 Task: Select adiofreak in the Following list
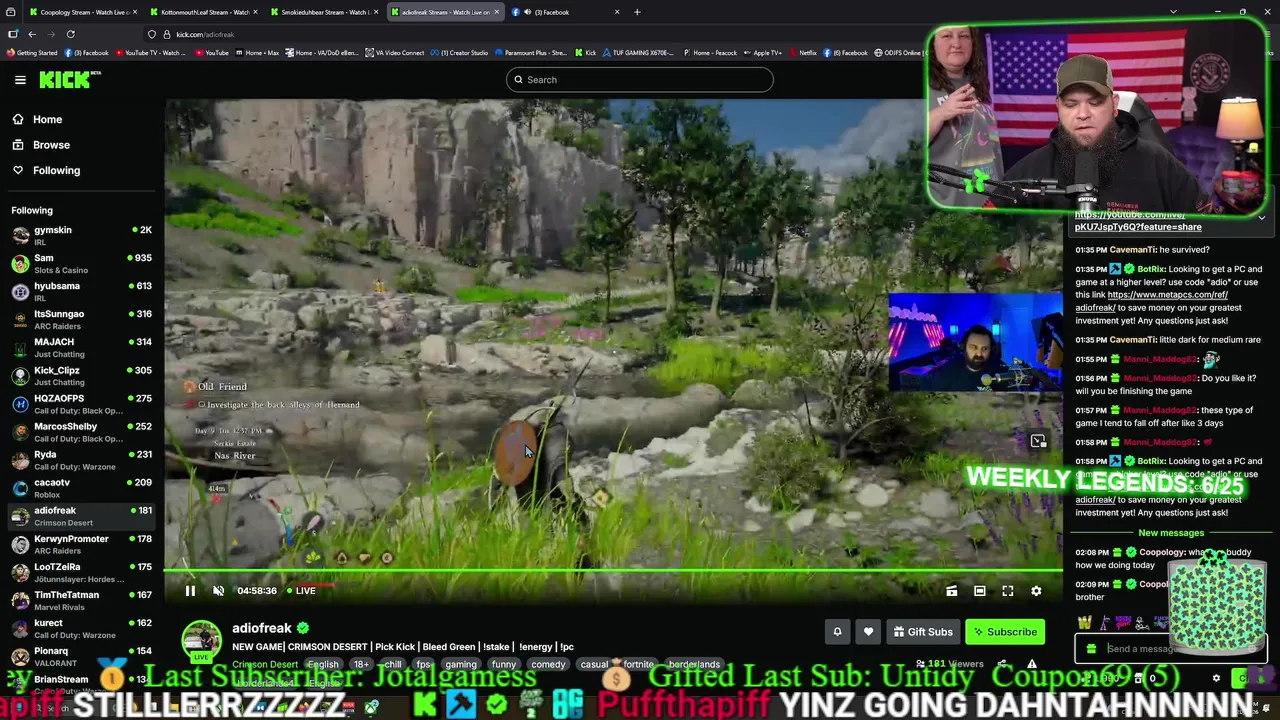[82, 516]
